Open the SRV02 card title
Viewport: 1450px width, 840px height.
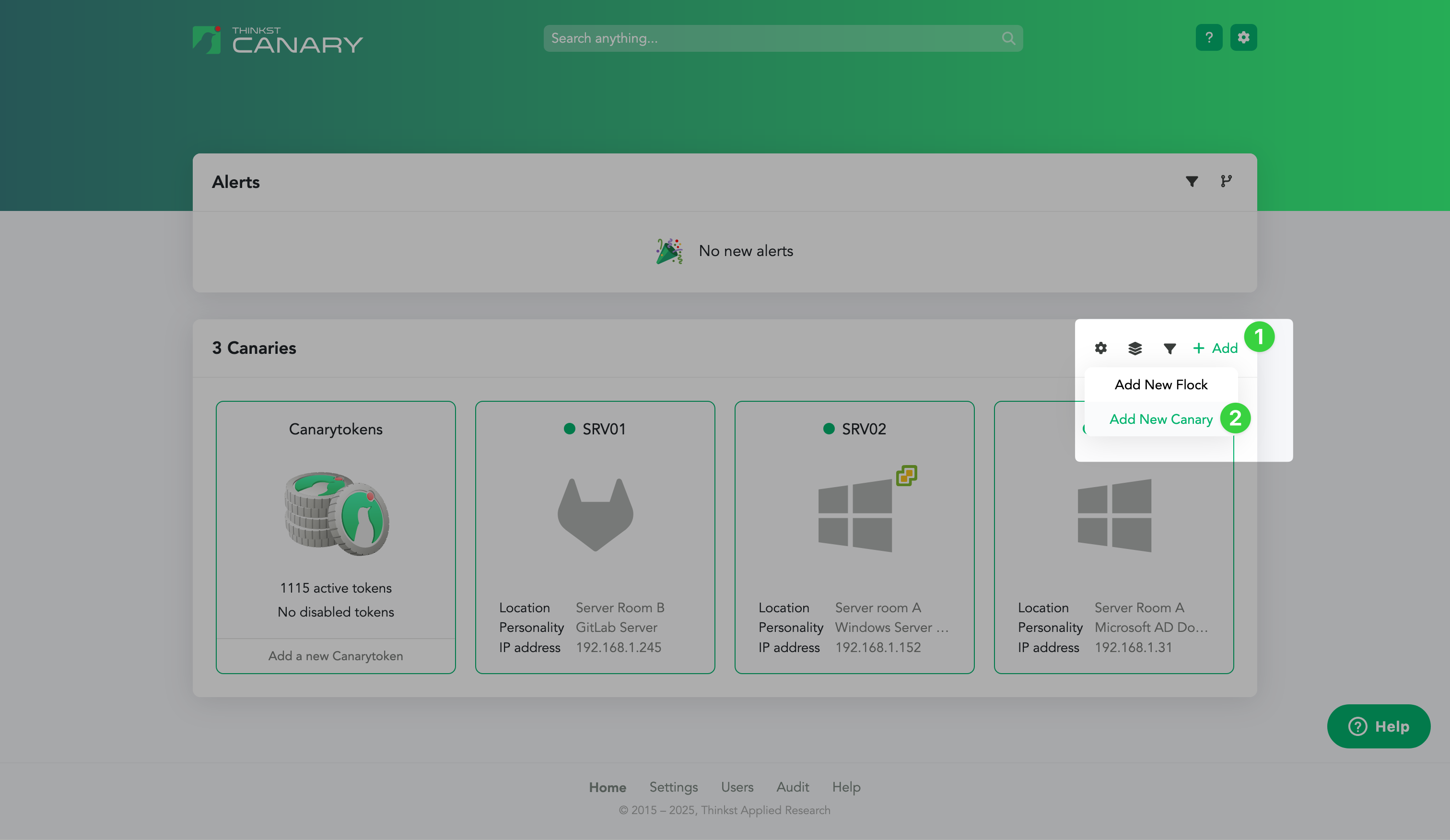coord(864,429)
